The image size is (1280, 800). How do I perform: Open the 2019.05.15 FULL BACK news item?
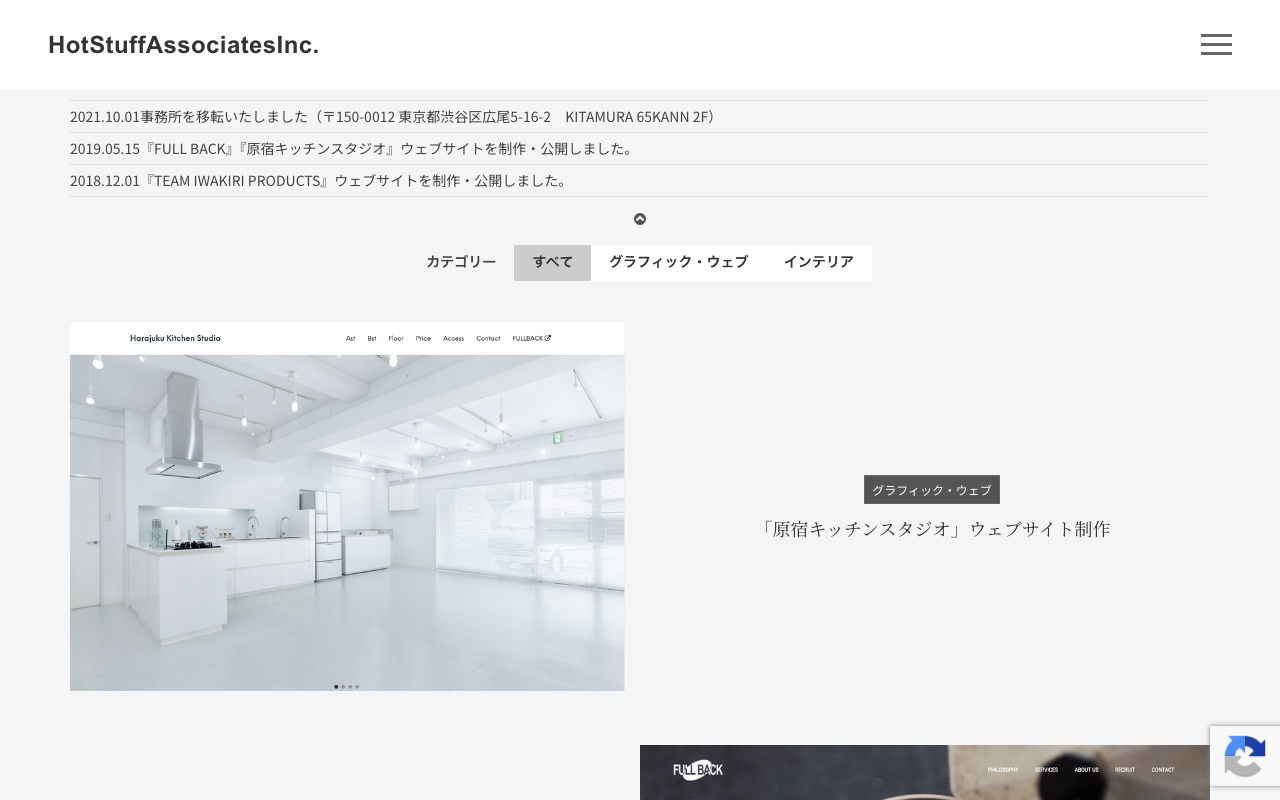tap(353, 149)
